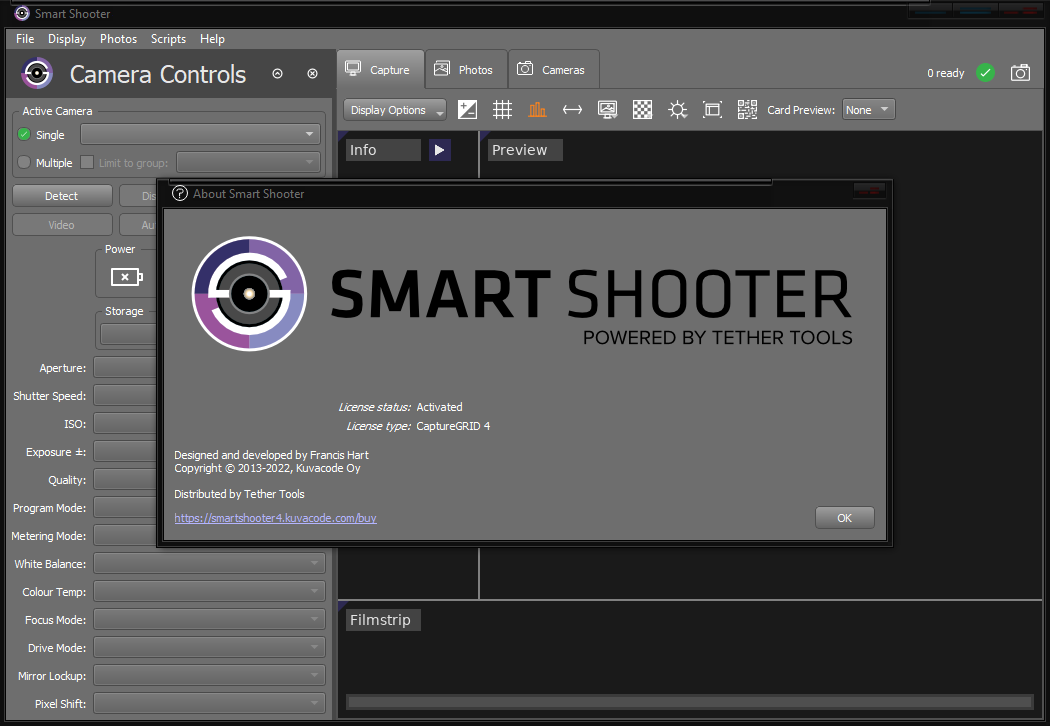
Task: Switch to the Capture tab
Action: 380,69
